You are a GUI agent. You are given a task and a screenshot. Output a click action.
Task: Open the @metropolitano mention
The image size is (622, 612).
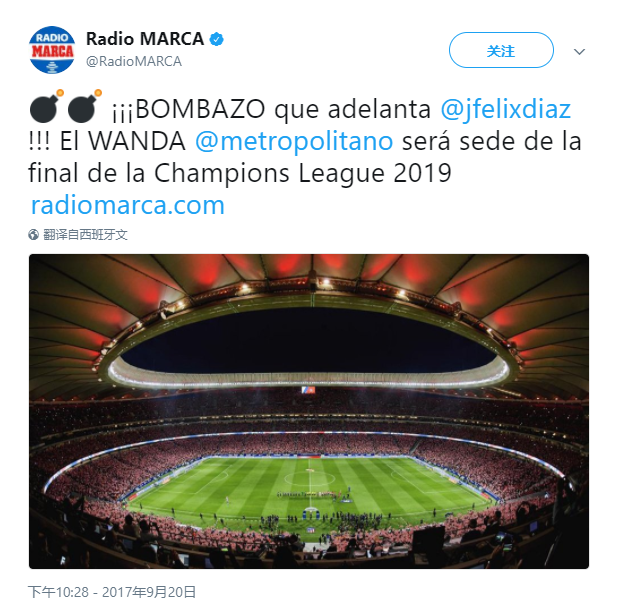294,142
